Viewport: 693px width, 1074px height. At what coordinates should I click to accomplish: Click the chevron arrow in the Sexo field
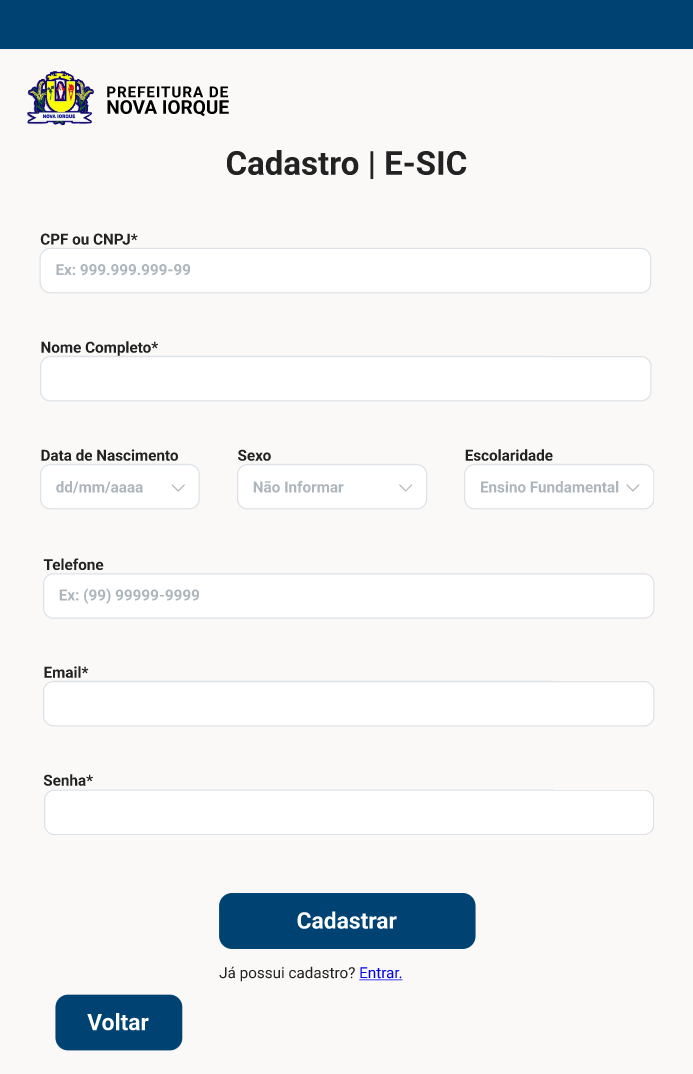pyautogui.click(x=405, y=488)
